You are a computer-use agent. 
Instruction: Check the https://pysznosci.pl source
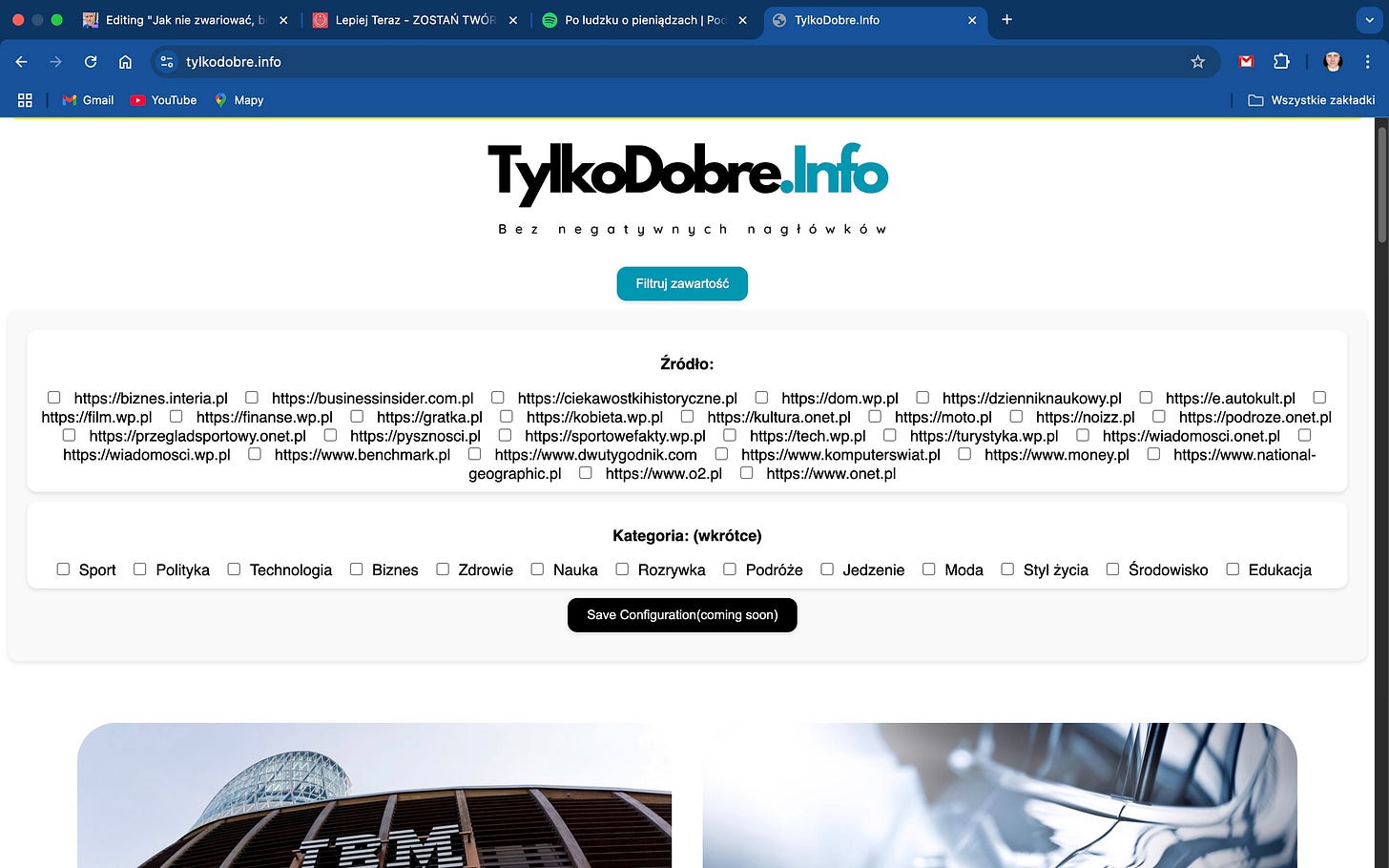(x=330, y=435)
